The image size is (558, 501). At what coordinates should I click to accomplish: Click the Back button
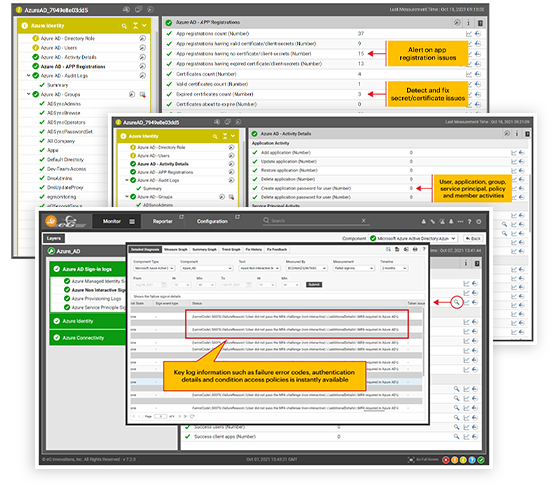pos(473,238)
